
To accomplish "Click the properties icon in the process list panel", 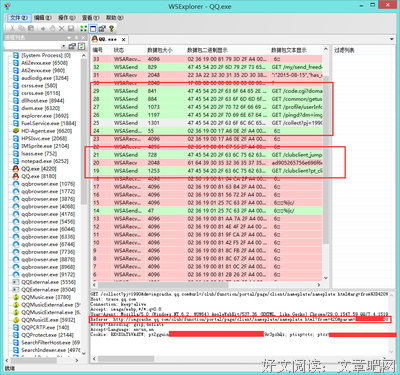I will pyautogui.click(x=72, y=46).
